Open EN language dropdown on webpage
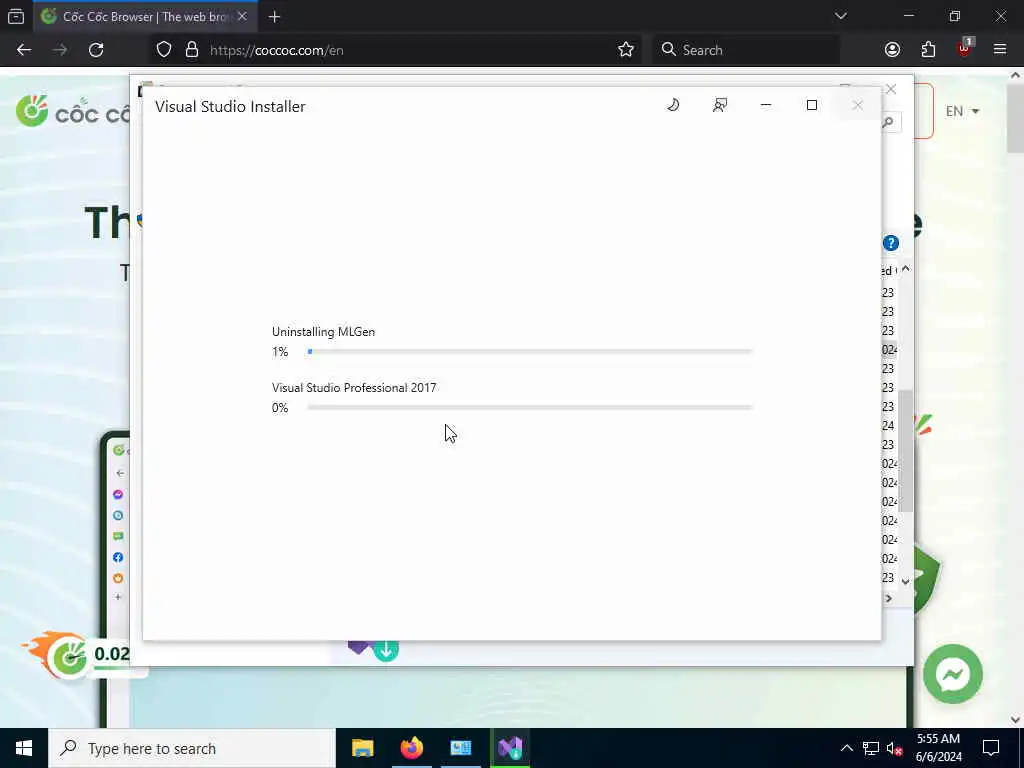Image resolution: width=1024 pixels, height=768 pixels. 963,111
